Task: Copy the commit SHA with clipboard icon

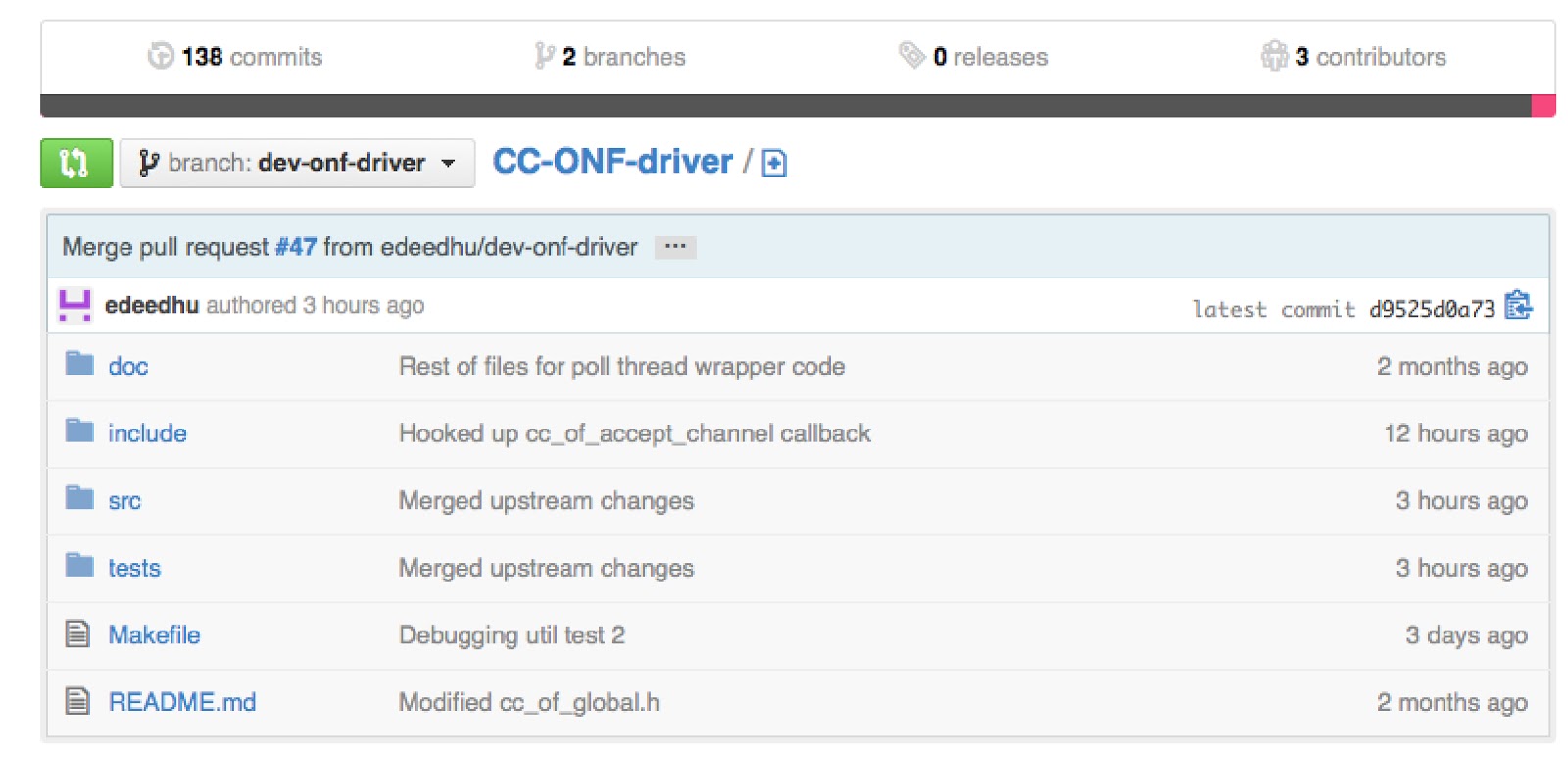Action: click(1518, 306)
